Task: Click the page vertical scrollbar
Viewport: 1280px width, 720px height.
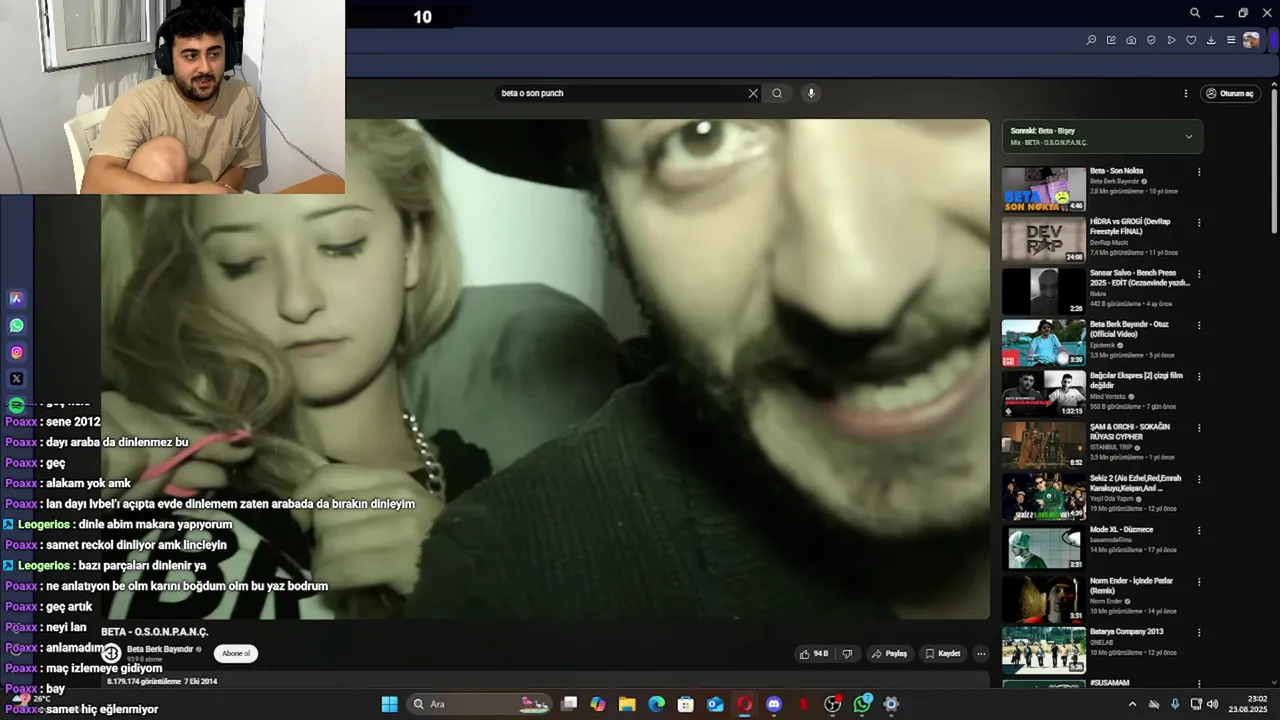Action: (1274, 160)
